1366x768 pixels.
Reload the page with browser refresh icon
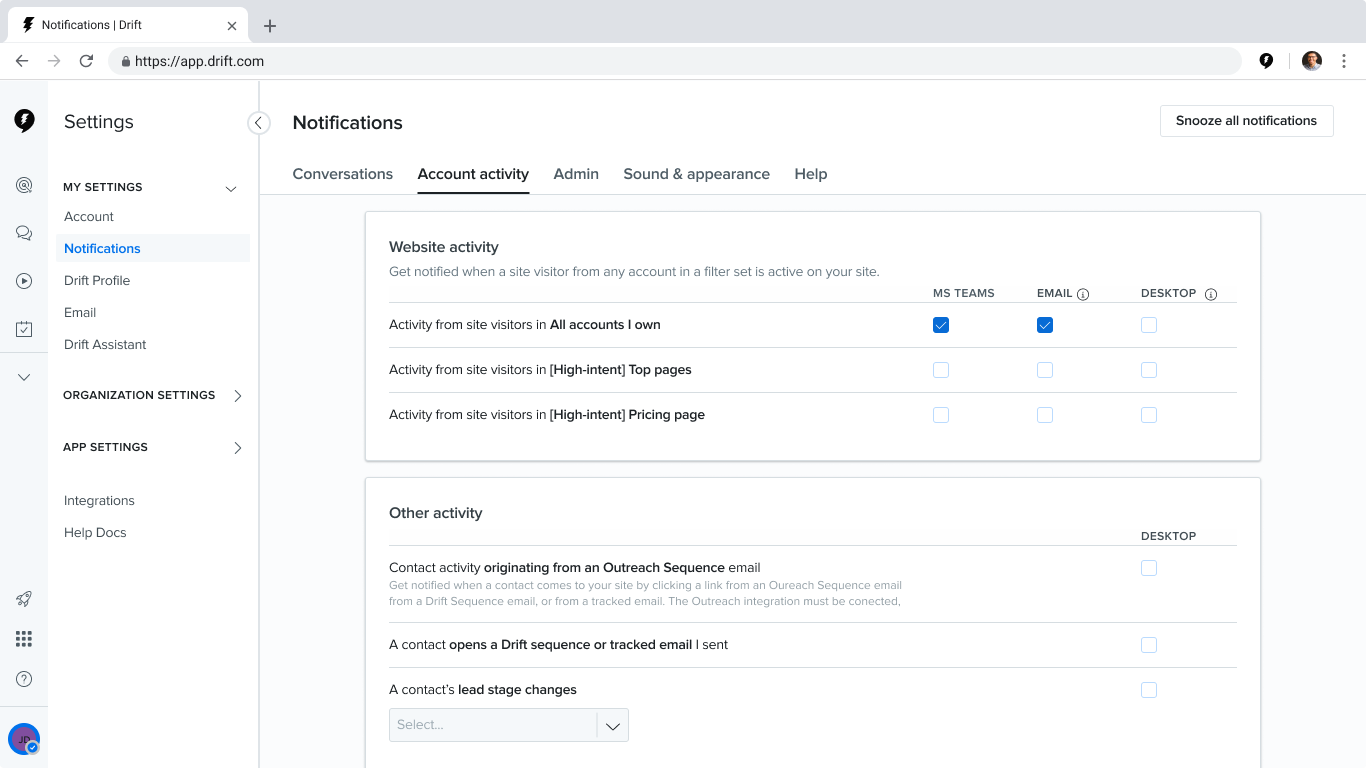click(x=86, y=61)
